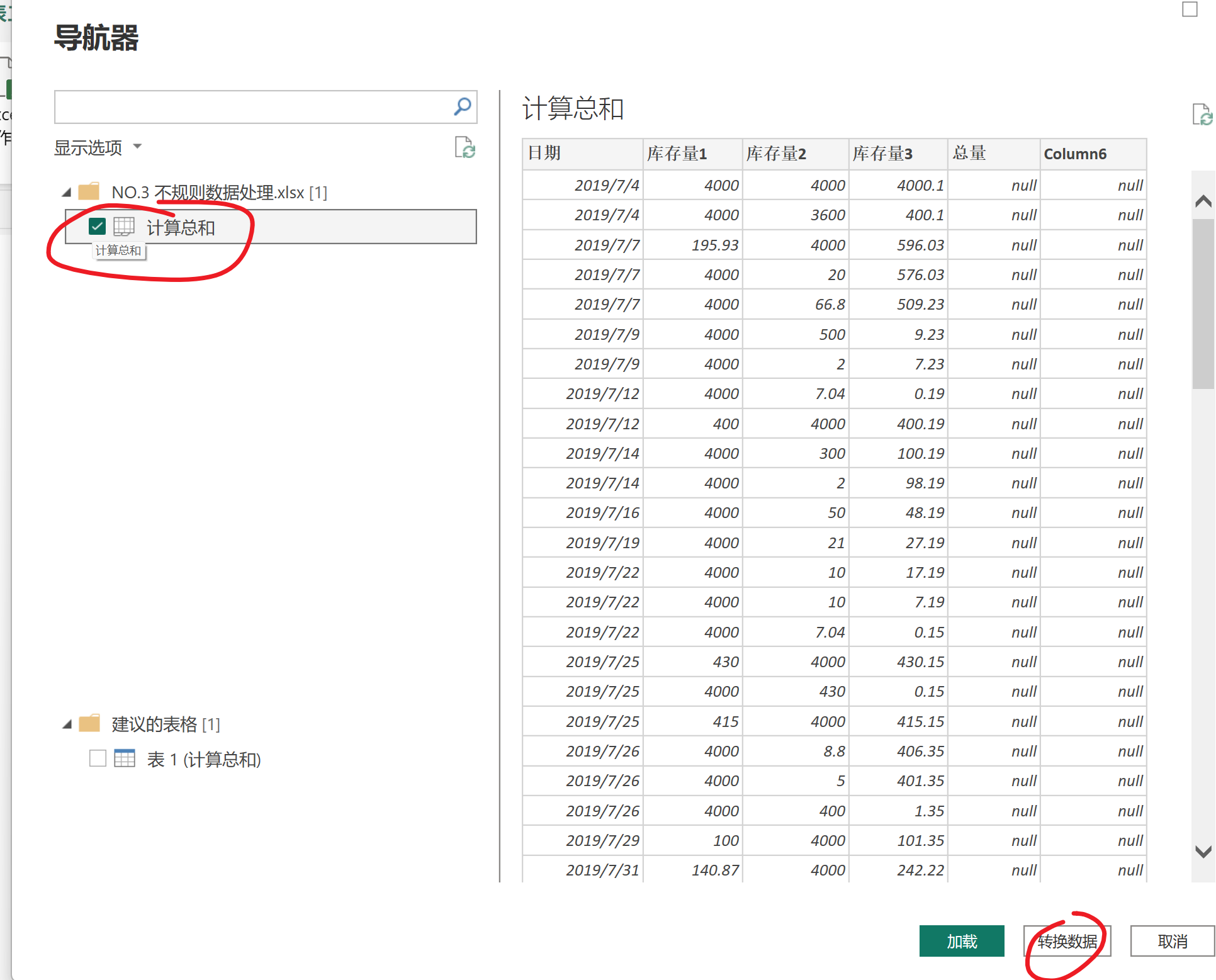Toggle the maximize box at top right
This screenshot has width=1216, height=980.
click(x=1189, y=9)
